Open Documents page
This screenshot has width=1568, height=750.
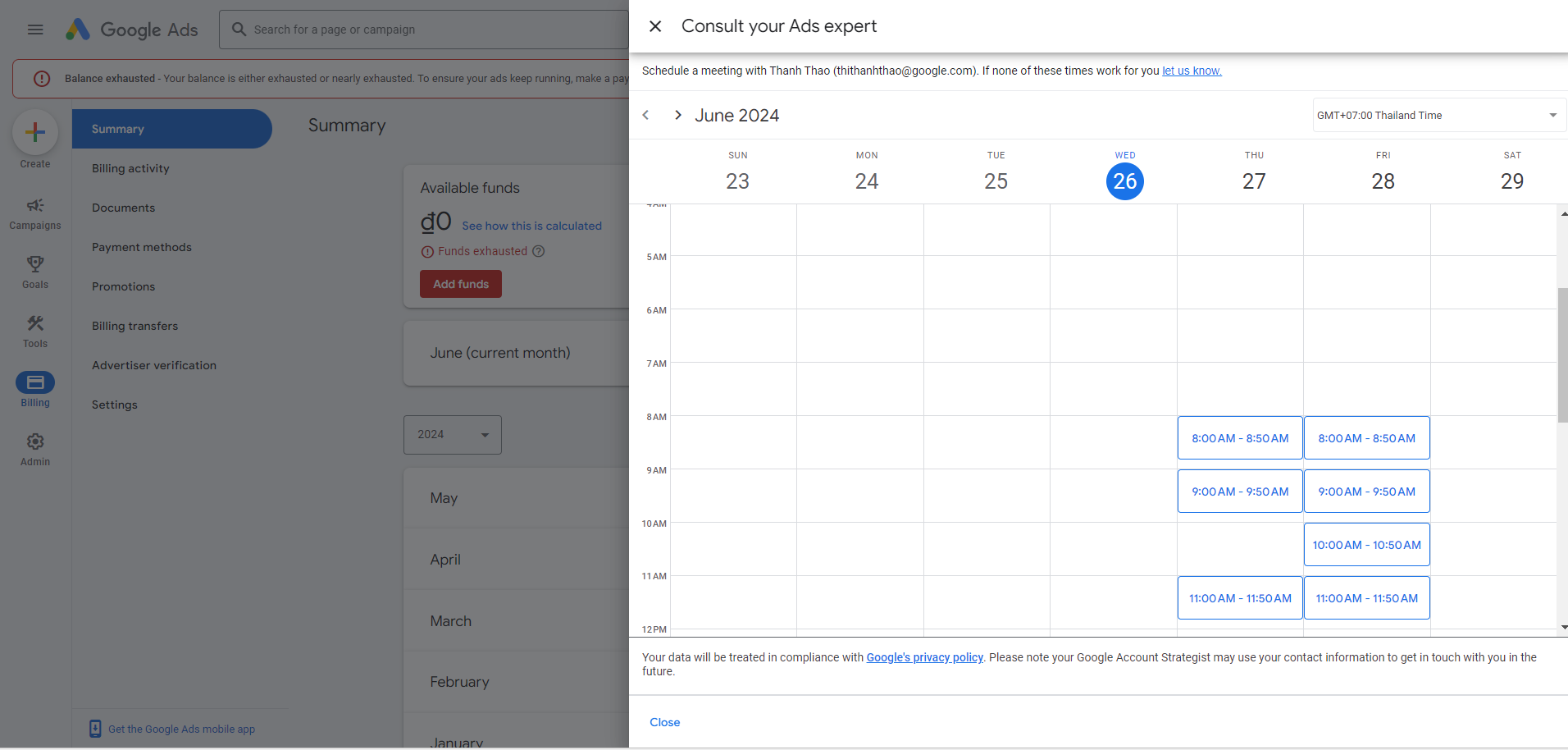123,208
